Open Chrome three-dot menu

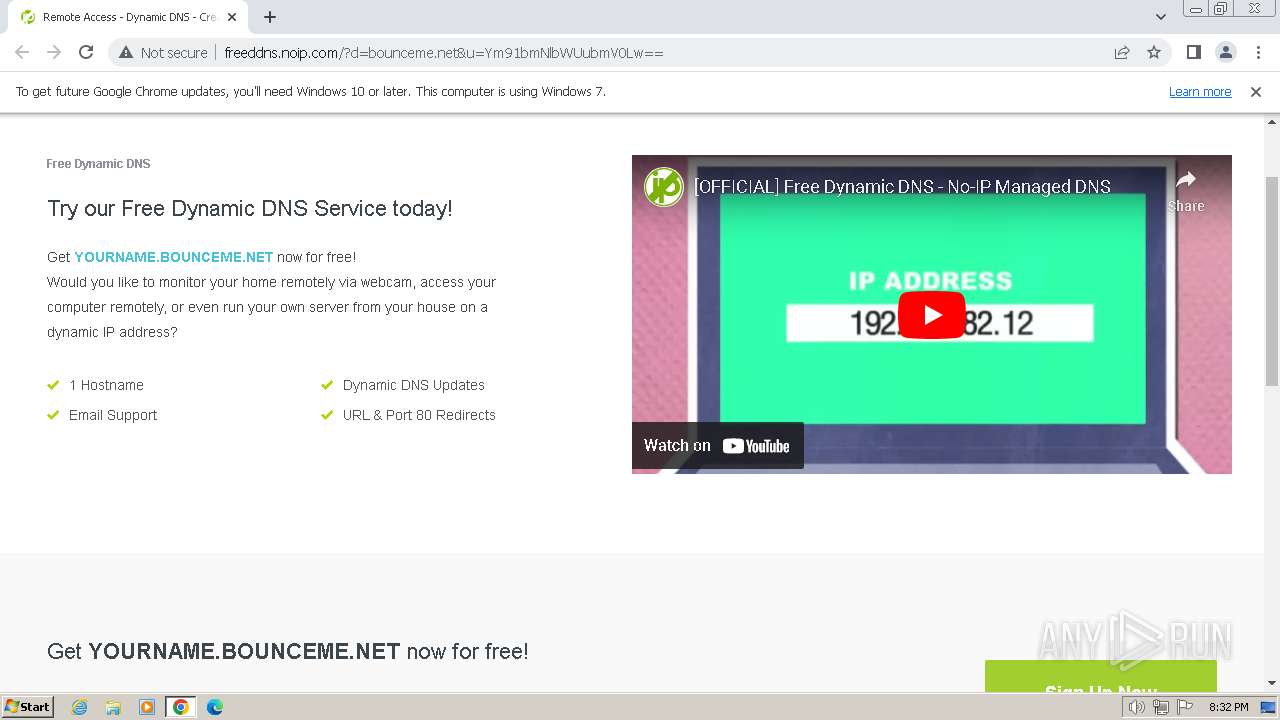(x=1258, y=52)
